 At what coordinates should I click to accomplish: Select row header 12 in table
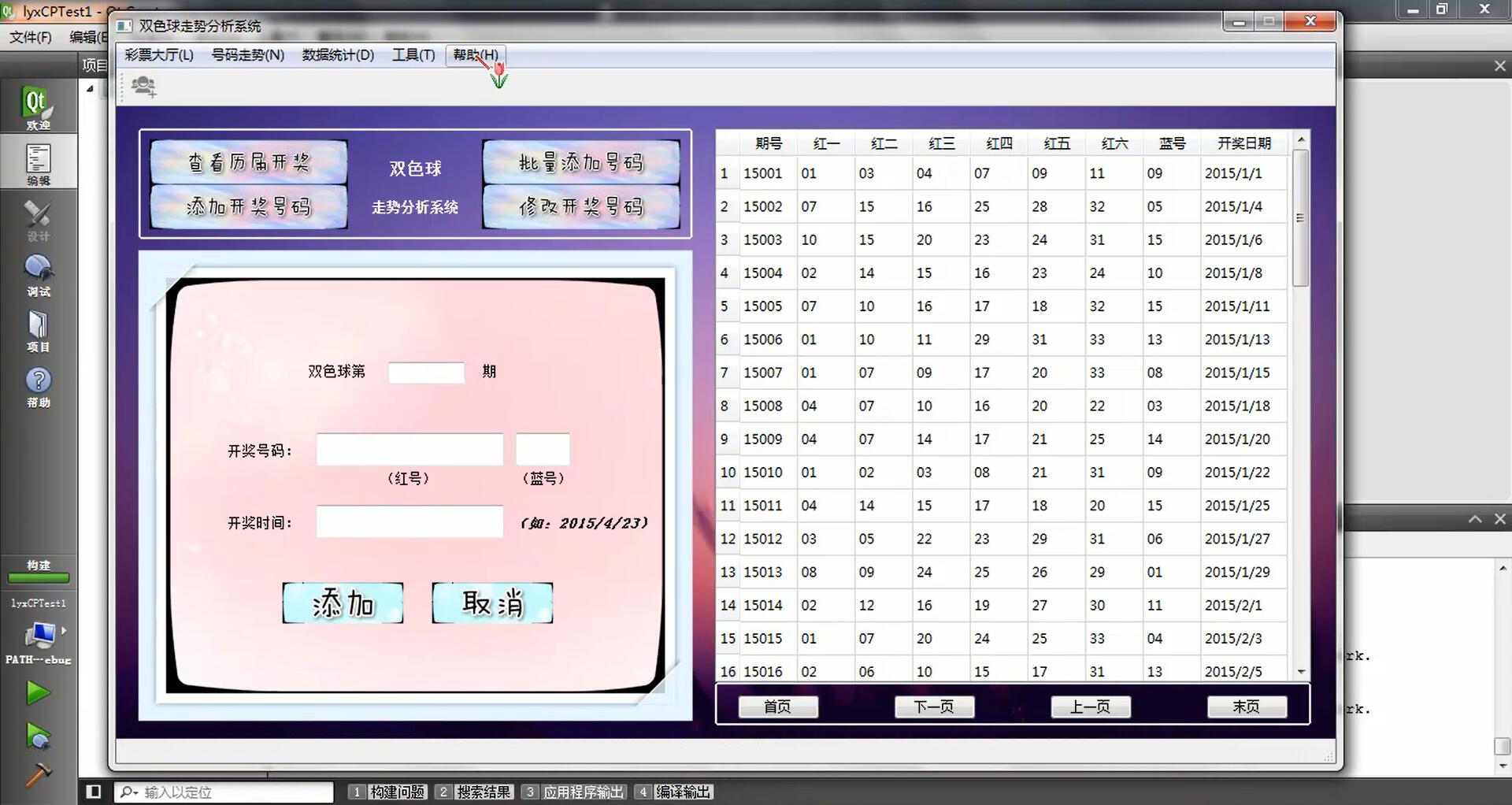click(728, 539)
